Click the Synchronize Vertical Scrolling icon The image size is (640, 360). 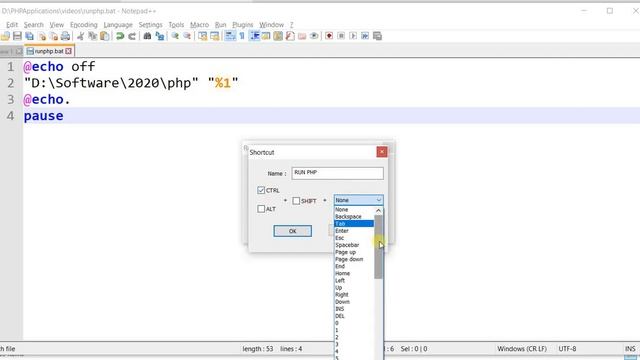coord(202,36)
